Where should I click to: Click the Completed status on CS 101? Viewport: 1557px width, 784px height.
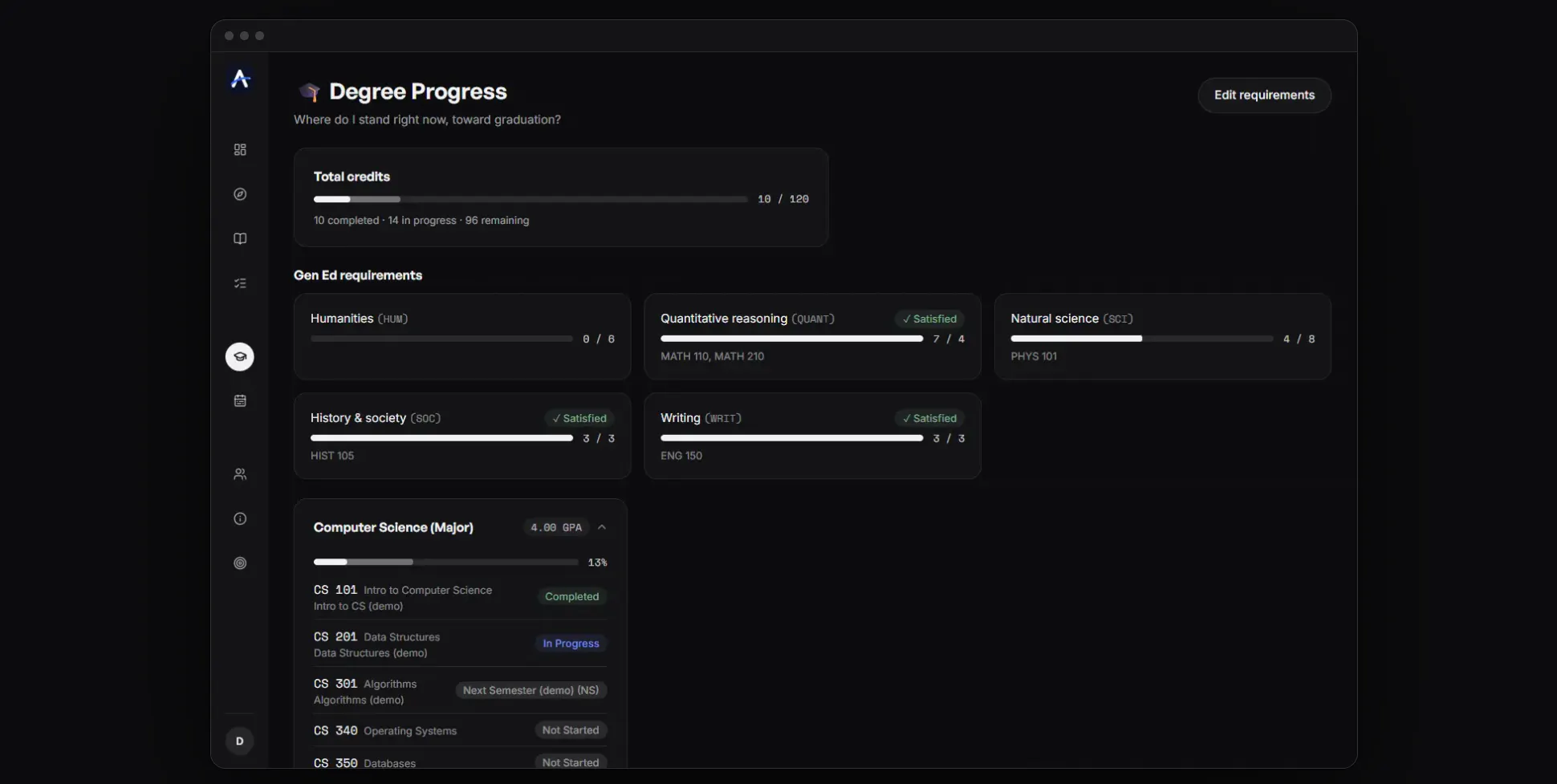pos(571,596)
